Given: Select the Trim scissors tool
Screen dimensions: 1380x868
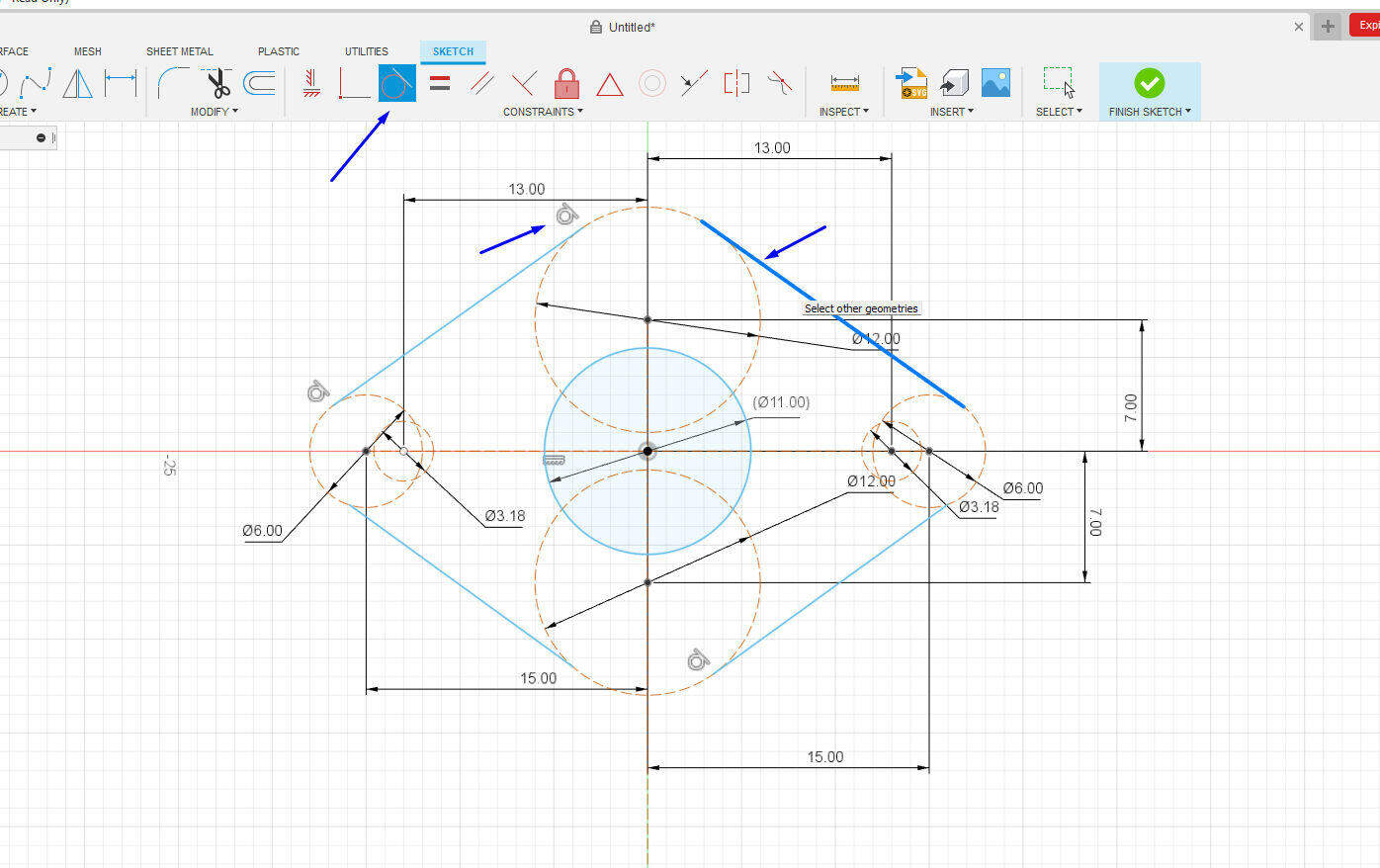Looking at the screenshot, I should coord(216,83).
